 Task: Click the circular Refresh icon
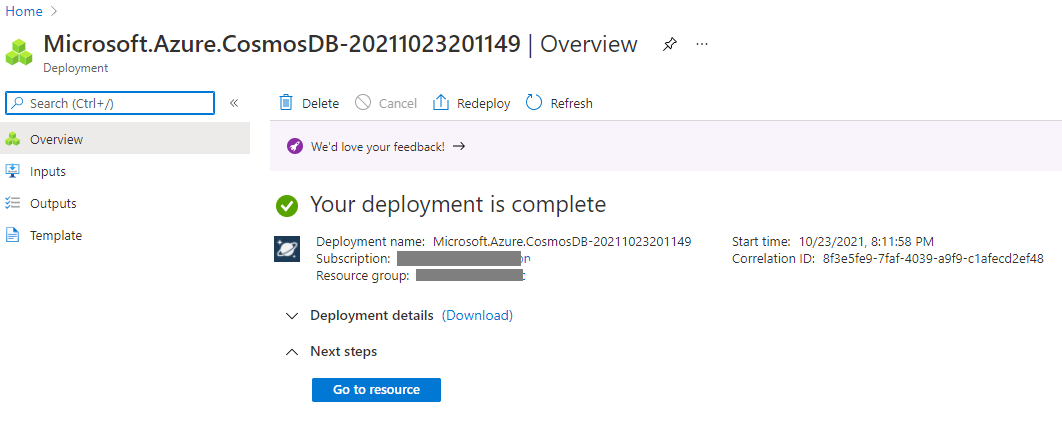[534, 102]
